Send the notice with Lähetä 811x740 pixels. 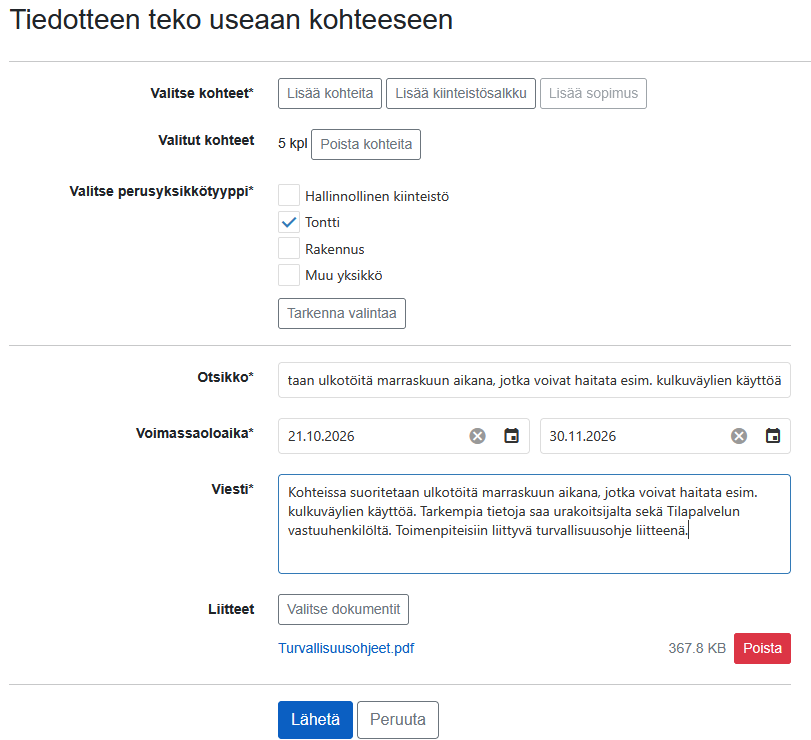316,720
